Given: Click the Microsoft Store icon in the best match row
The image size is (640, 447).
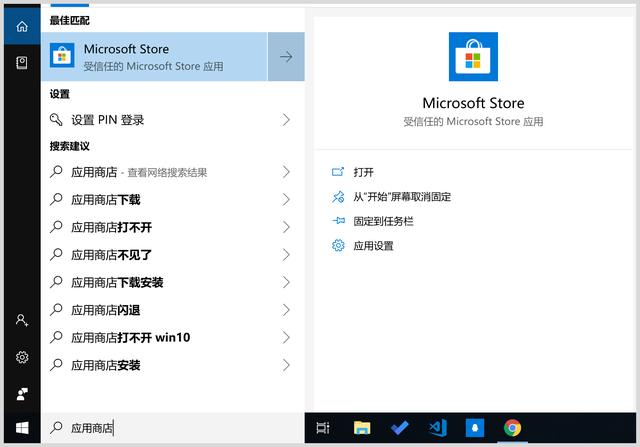Looking at the screenshot, I should point(62,56).
